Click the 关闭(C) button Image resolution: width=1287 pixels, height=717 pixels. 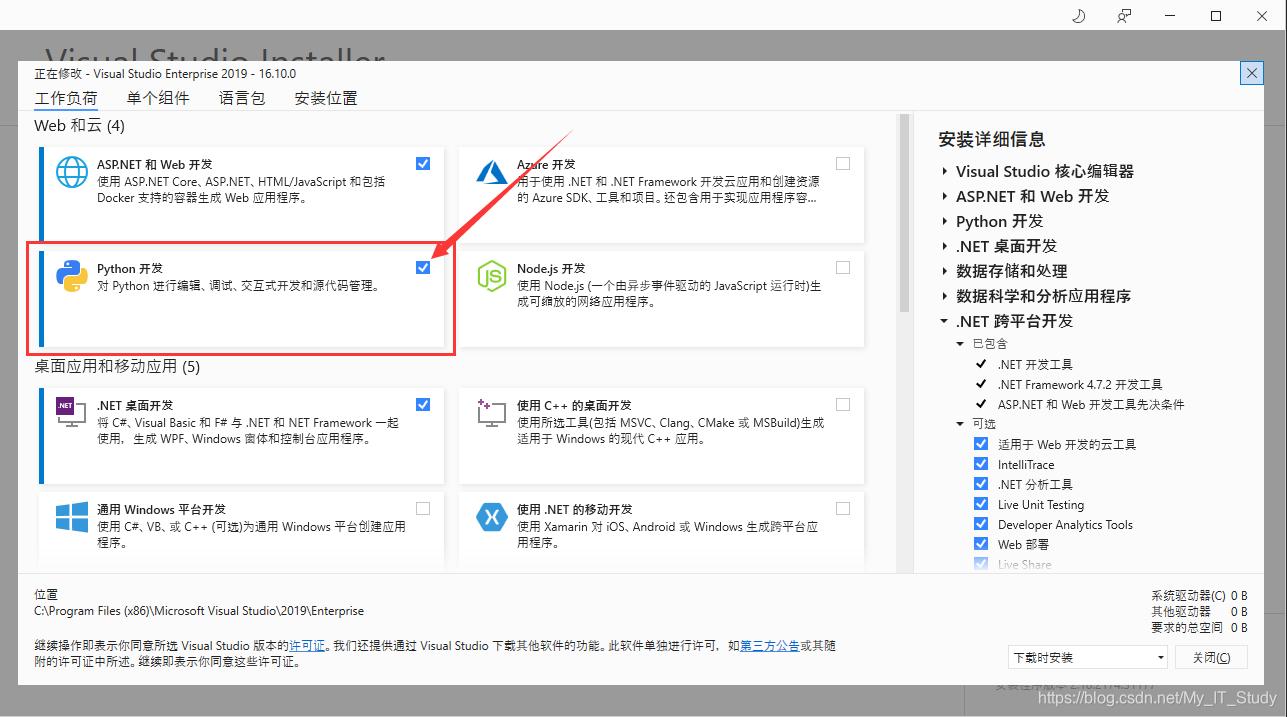point(1211,657)
